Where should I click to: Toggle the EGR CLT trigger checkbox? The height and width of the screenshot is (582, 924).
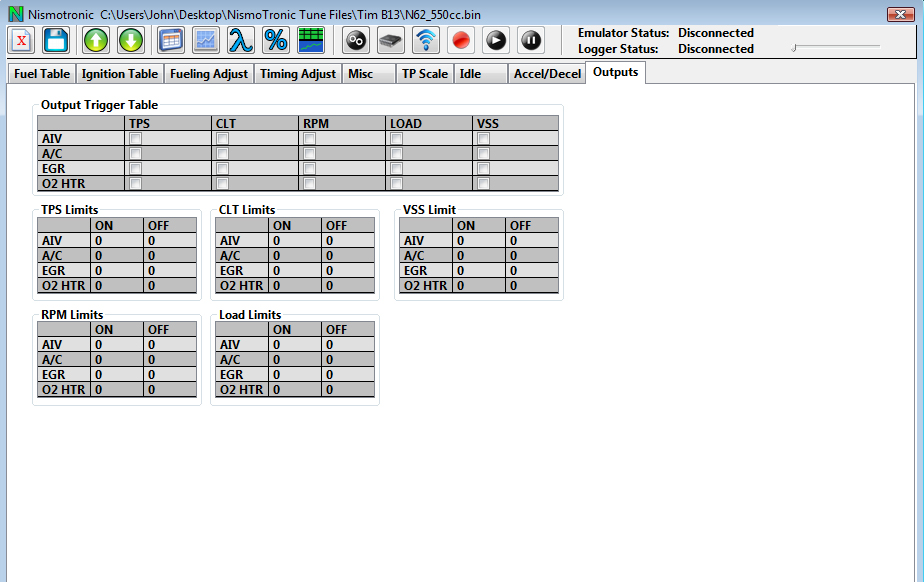222,169
